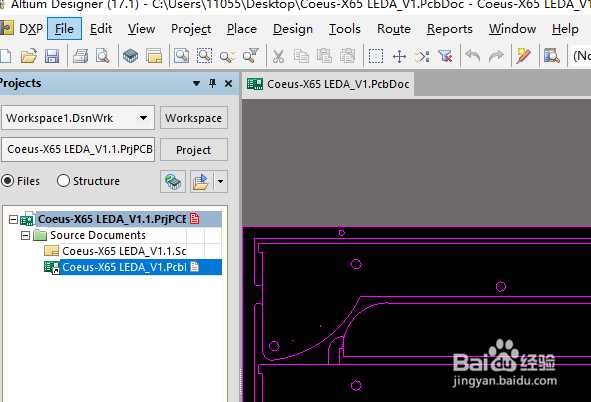The width and height of the screenshot is (591, 402).
Task: Open the Design menu
Action: pyautogui.click(x=293, y=29)
